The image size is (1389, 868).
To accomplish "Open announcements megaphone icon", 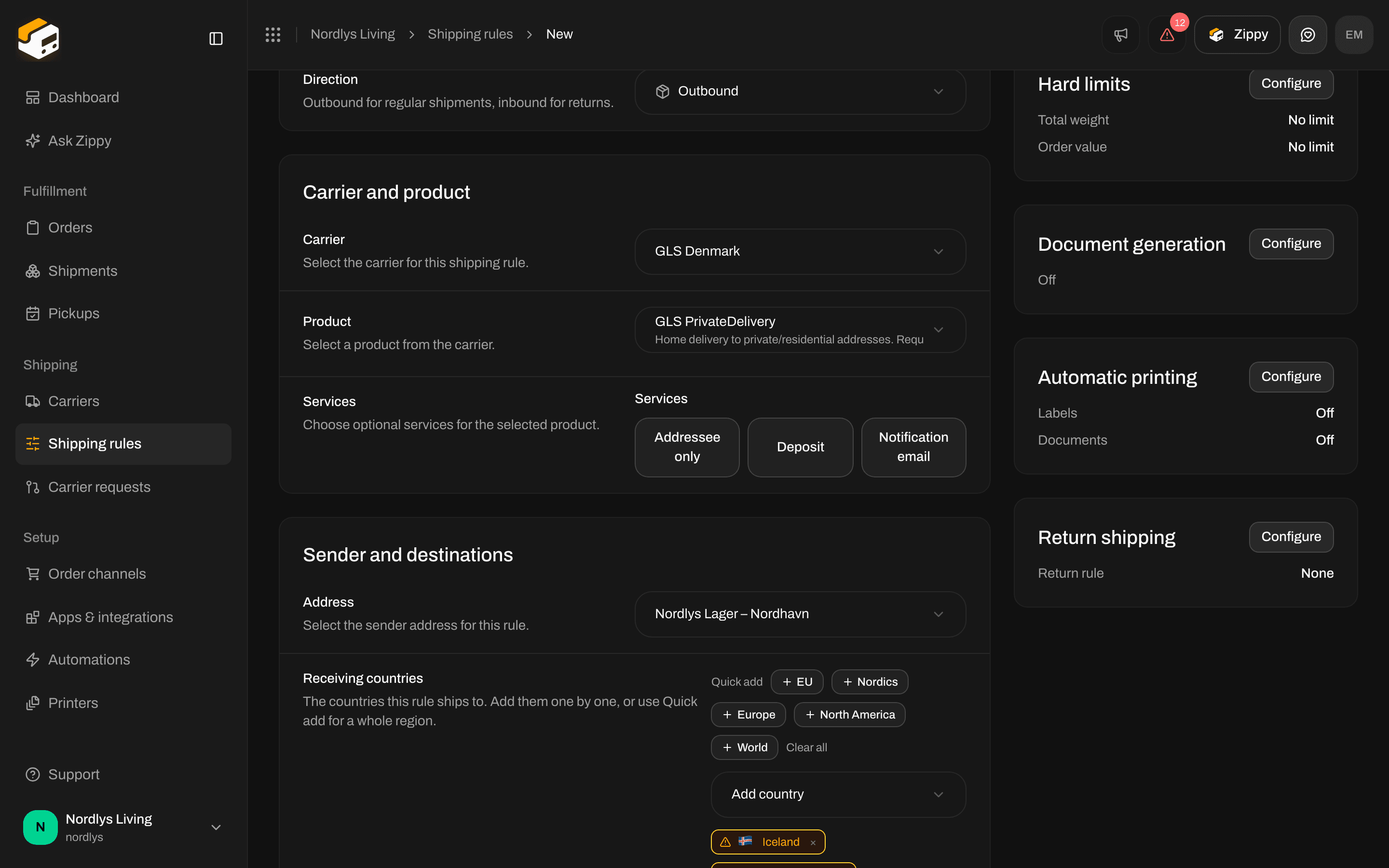I will tap(1120, 34).
